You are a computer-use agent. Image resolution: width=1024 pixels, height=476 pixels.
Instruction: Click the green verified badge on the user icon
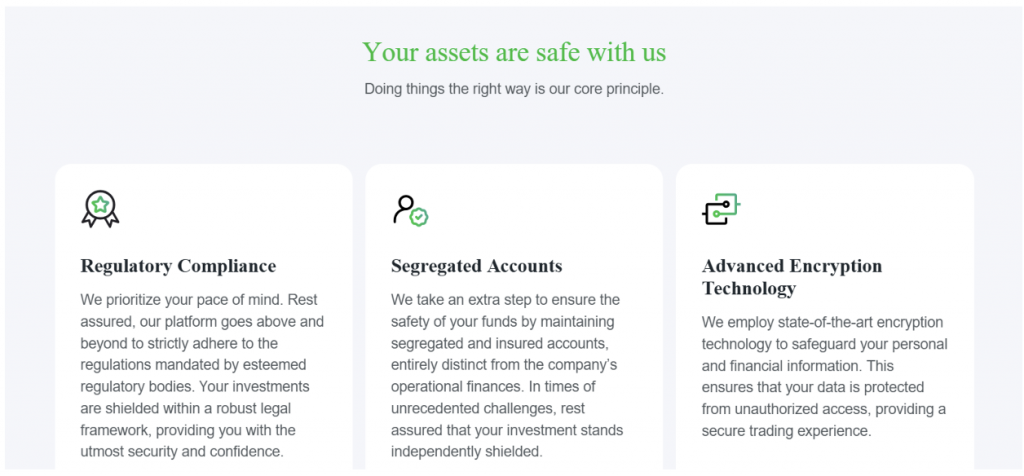pos(420,216)
